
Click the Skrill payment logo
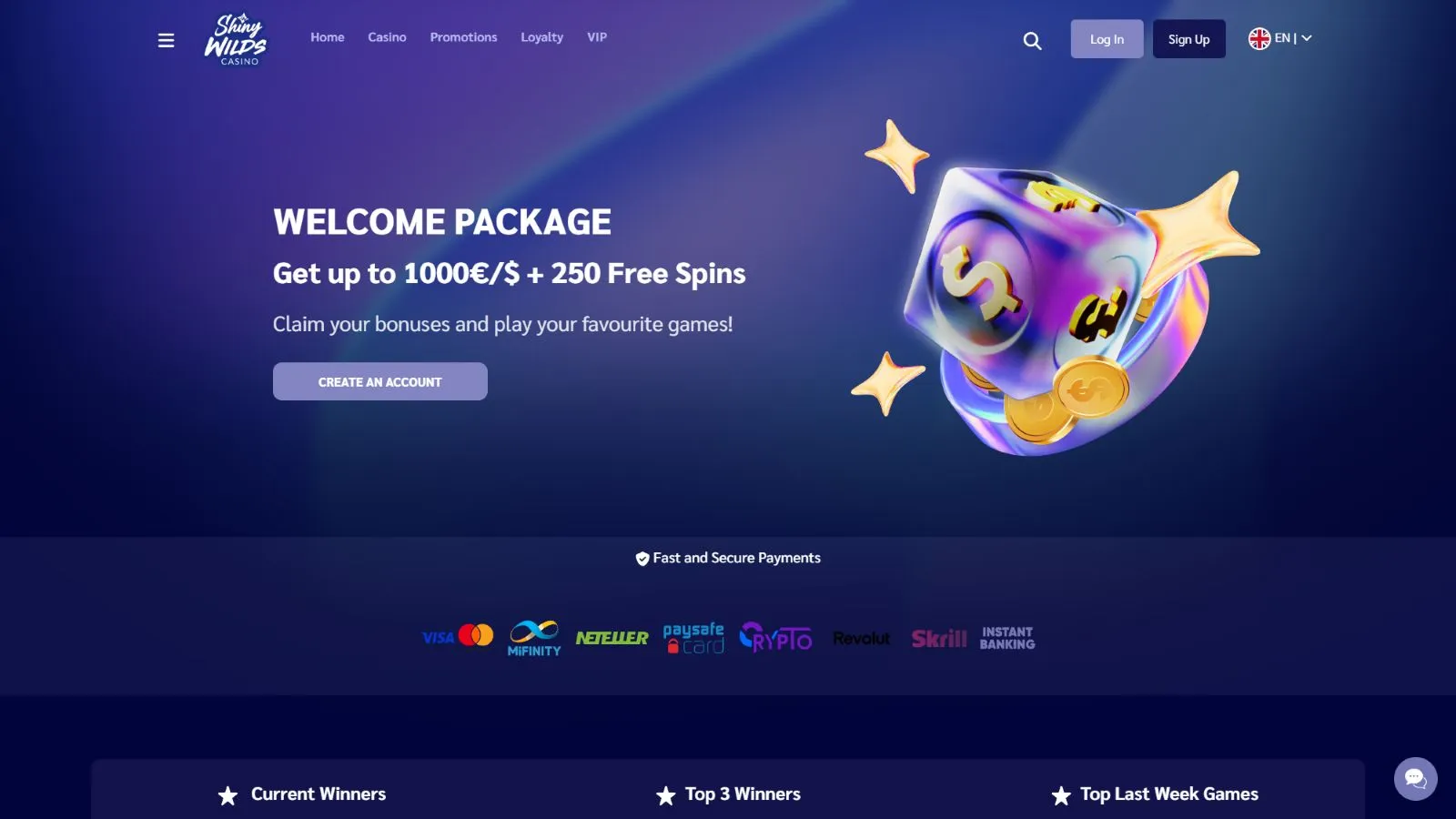click(939, 639)
